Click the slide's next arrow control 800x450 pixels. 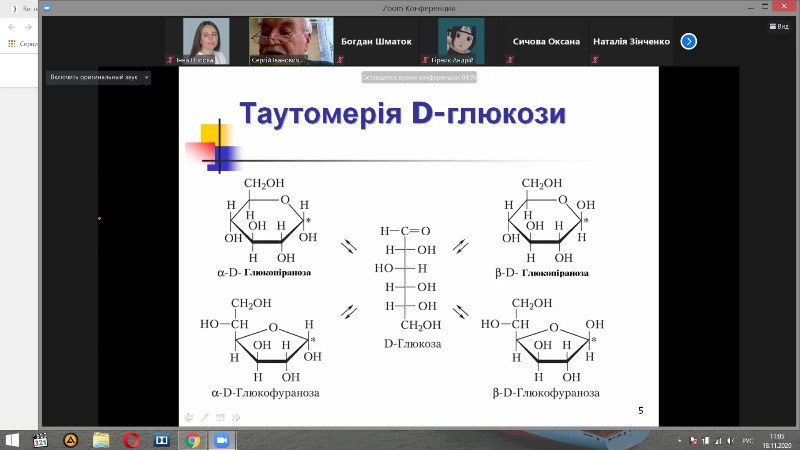coord(236,417)
